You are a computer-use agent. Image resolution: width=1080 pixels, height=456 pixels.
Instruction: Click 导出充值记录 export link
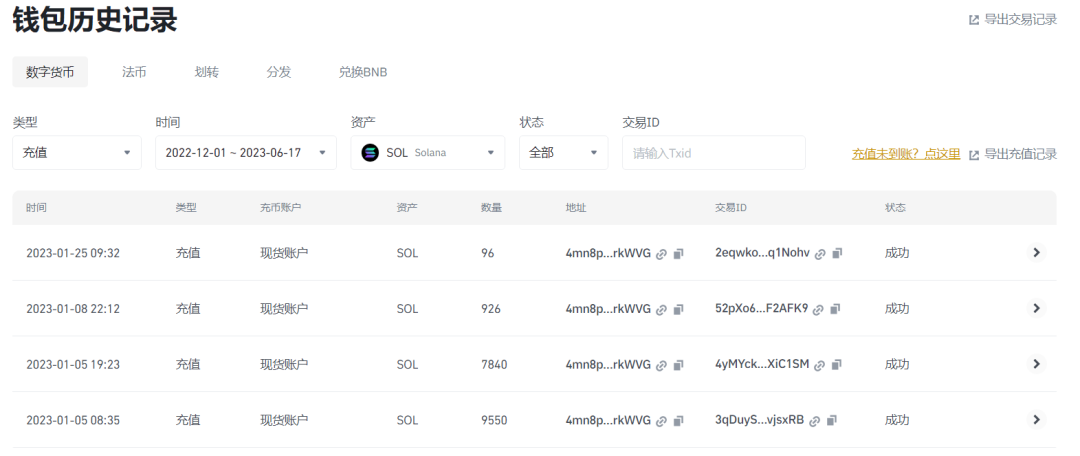1012,154
